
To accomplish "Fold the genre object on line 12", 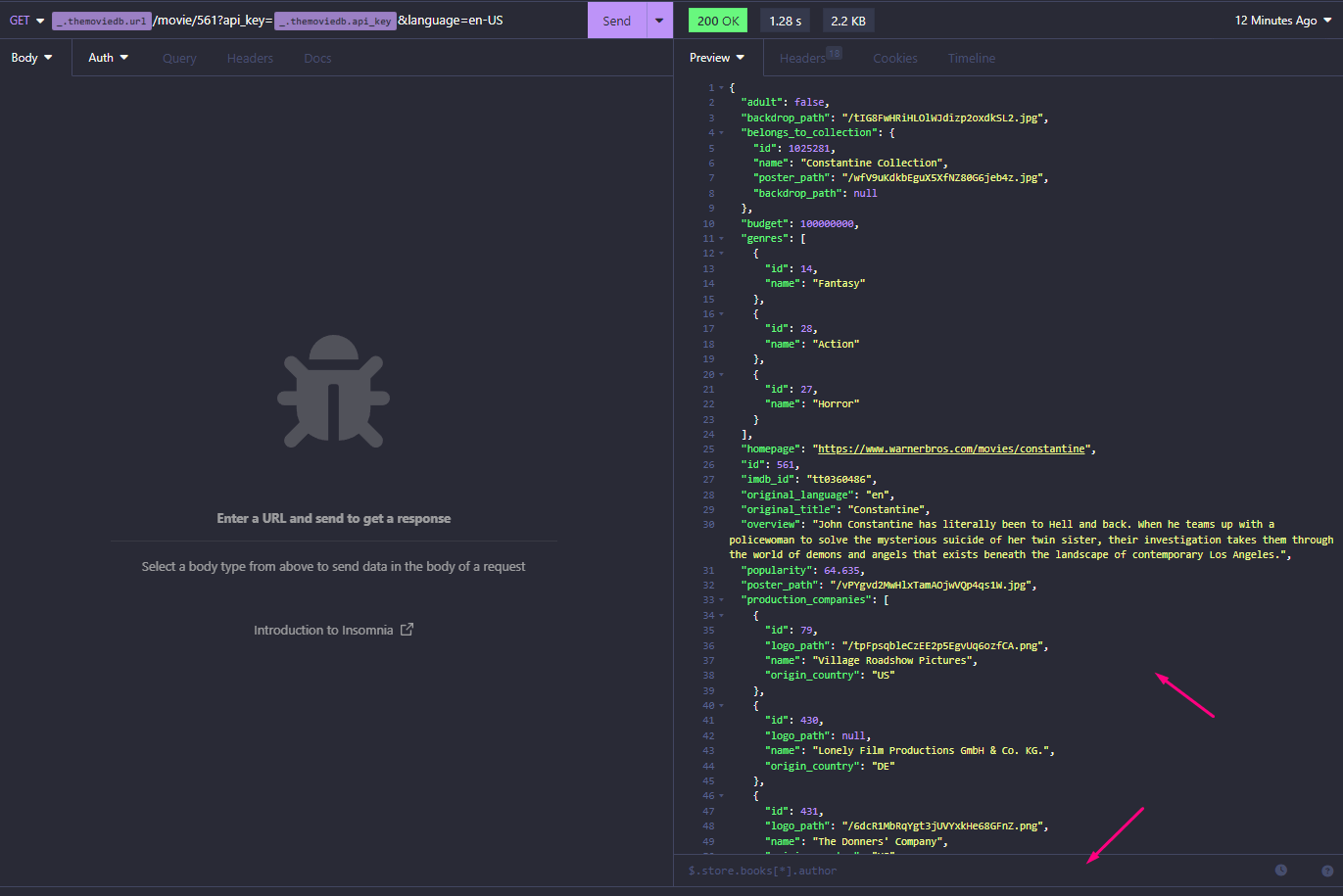I will (722, 253).
